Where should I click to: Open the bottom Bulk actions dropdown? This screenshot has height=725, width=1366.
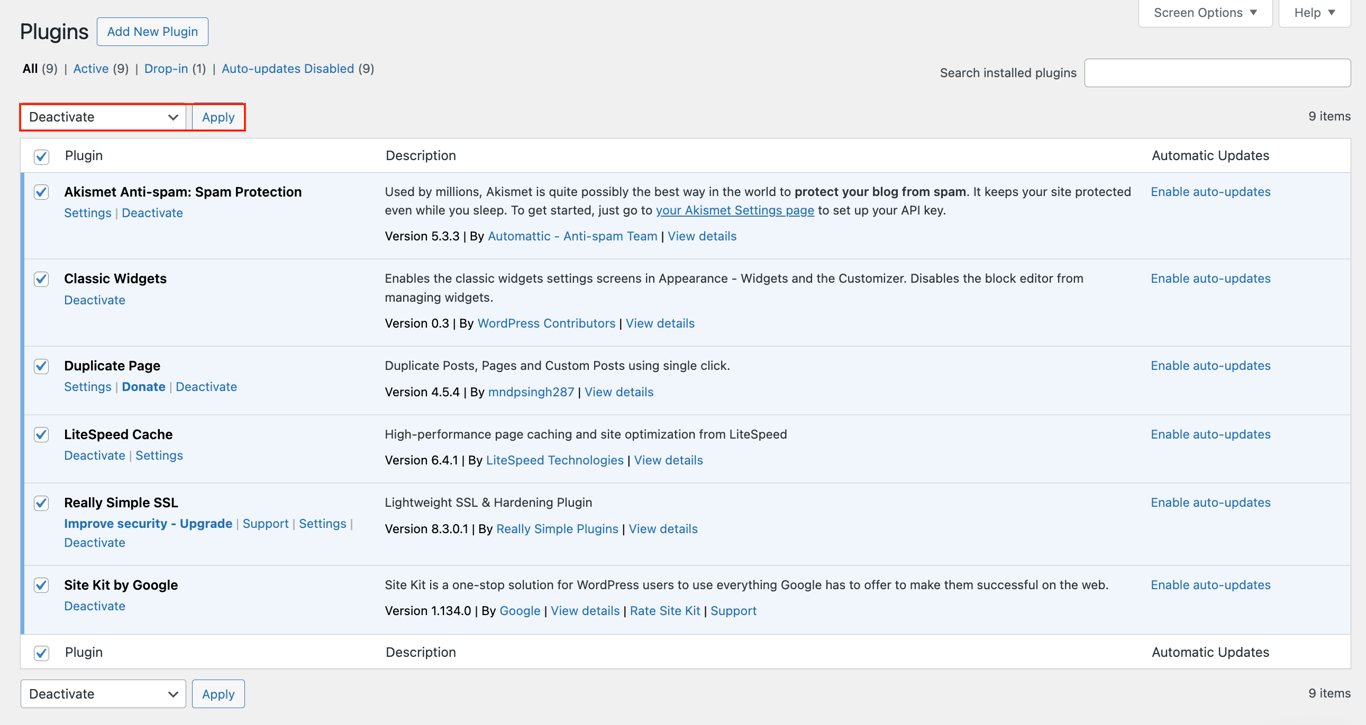(x=101, y=693)
